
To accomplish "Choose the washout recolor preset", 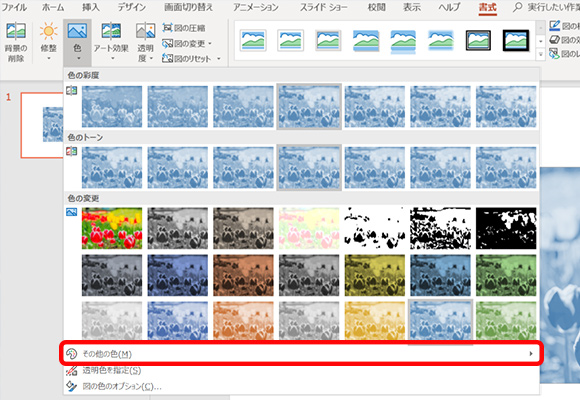I will tap(309, 228).
